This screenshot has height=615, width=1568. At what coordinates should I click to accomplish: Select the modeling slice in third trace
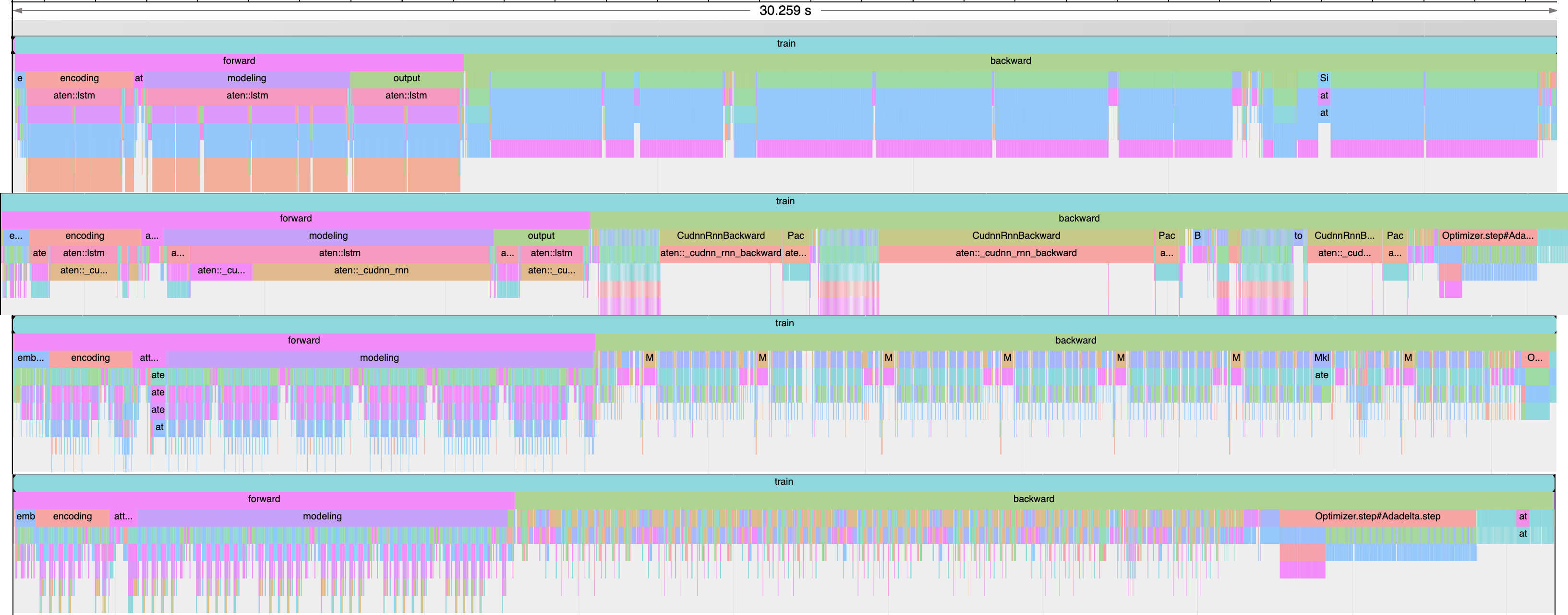point(379,358)
